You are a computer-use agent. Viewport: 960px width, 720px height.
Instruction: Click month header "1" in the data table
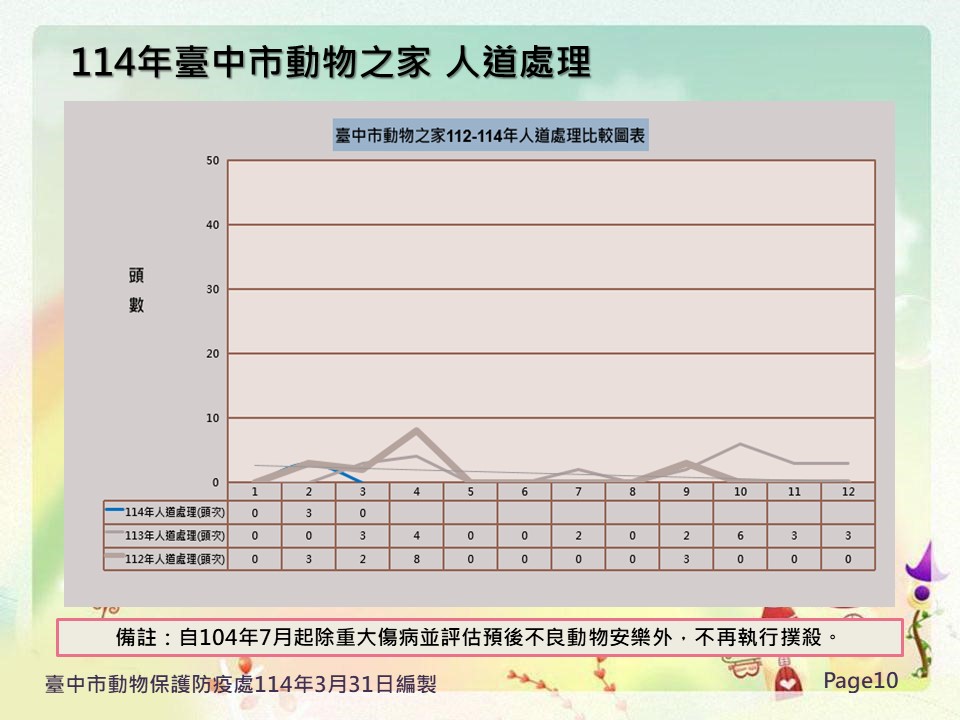(255, 492)
